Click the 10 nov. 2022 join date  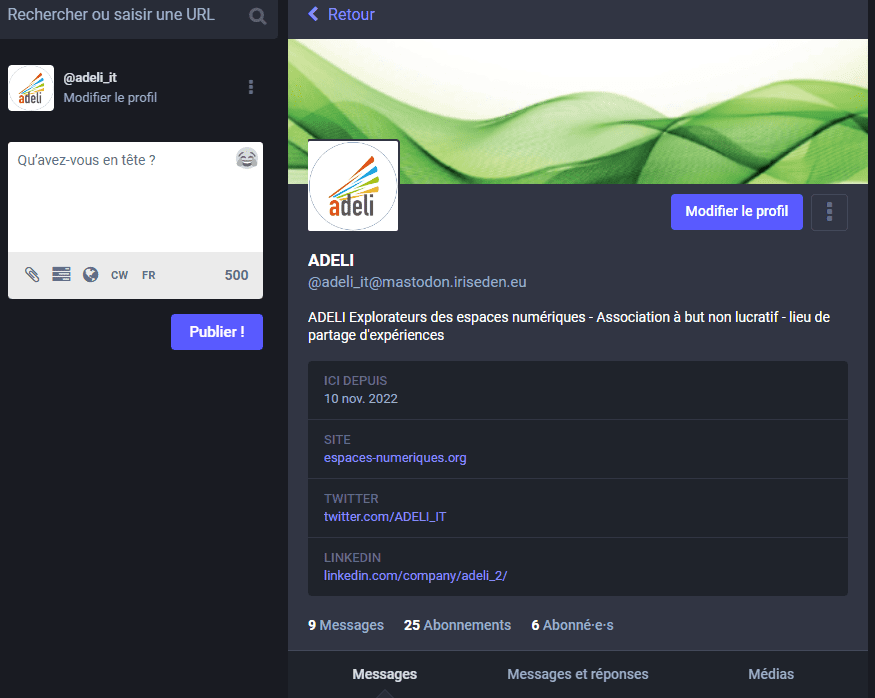[360, 398]
